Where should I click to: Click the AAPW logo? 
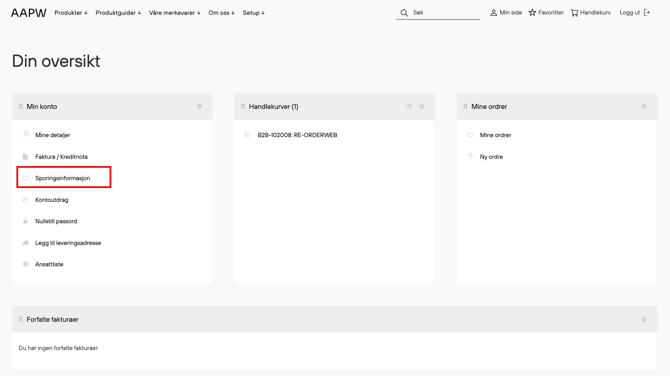(29, 13)
